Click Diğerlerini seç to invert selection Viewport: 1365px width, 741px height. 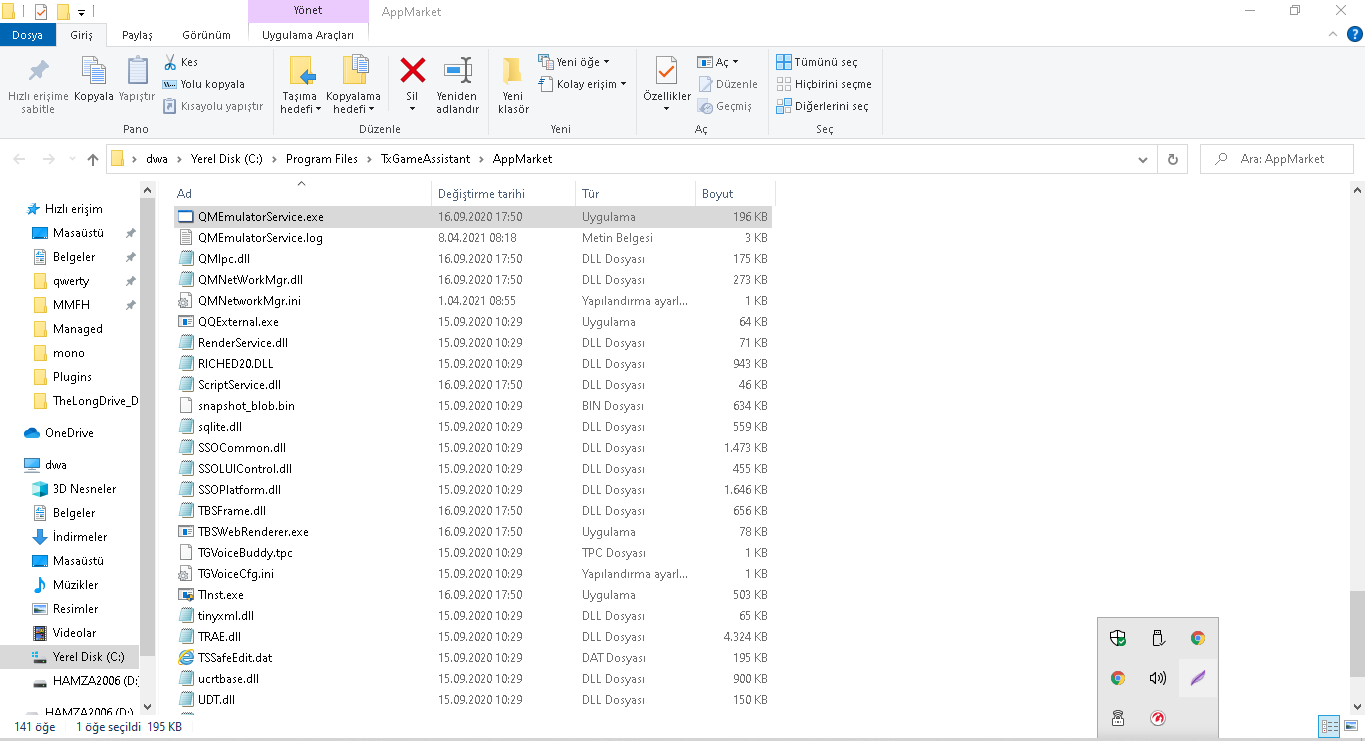click(823, 106)
